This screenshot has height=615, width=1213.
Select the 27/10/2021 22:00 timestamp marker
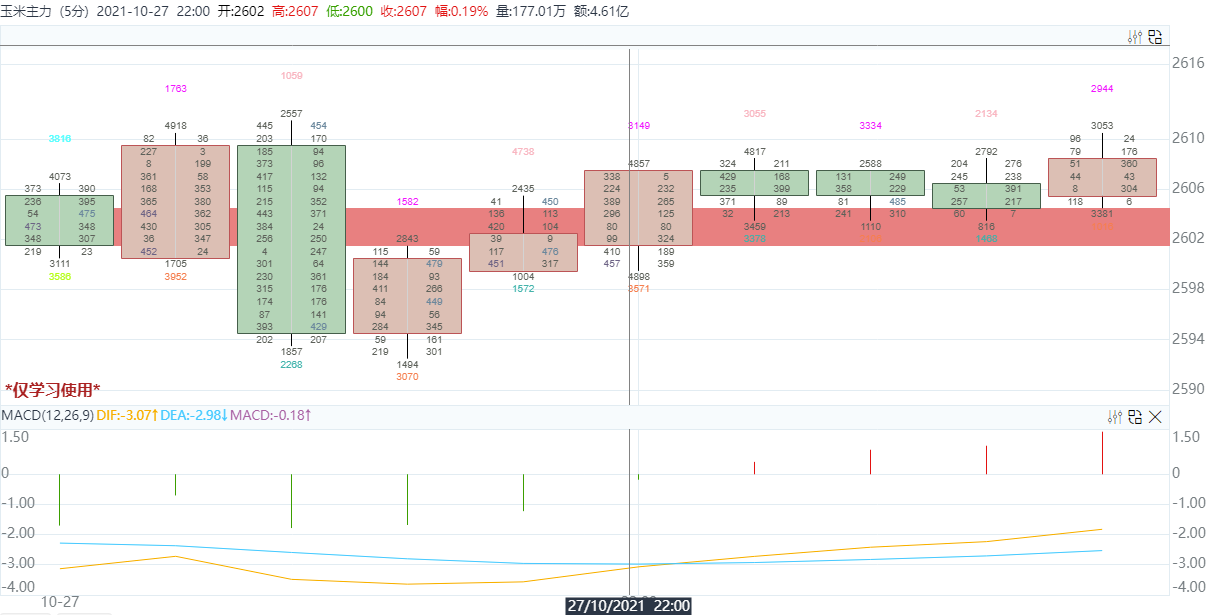pos(629,605)
